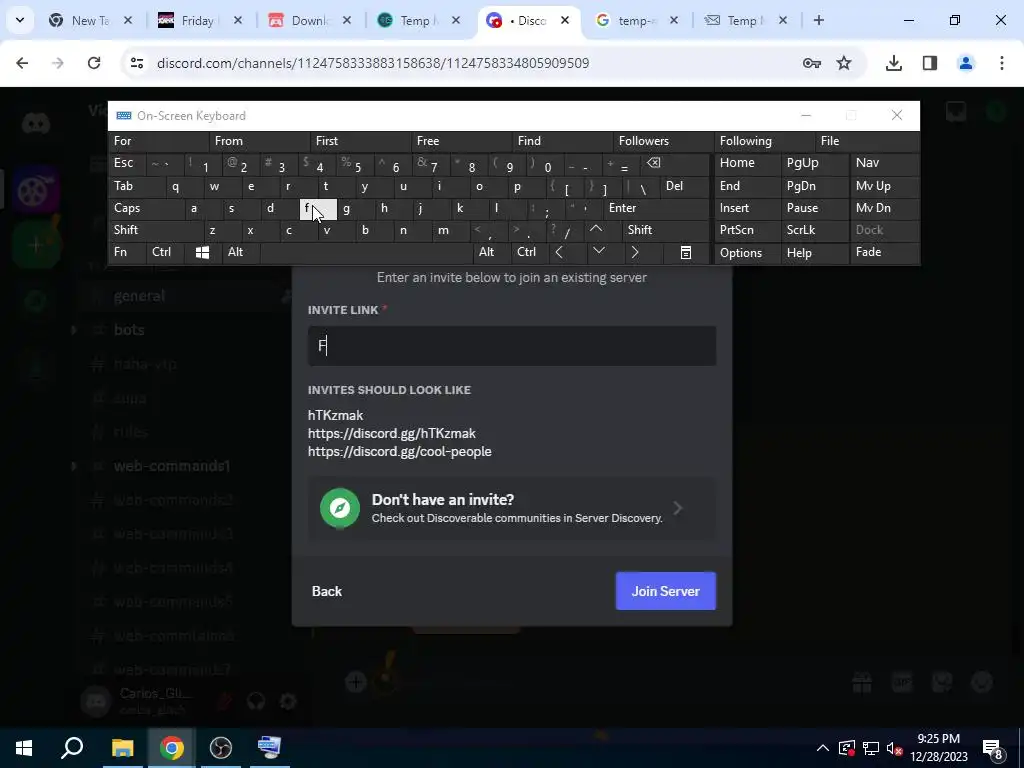This screenshot has width=1024, height=768.
Task: Focus the Invite Link input field
Action: pos(512,345)
